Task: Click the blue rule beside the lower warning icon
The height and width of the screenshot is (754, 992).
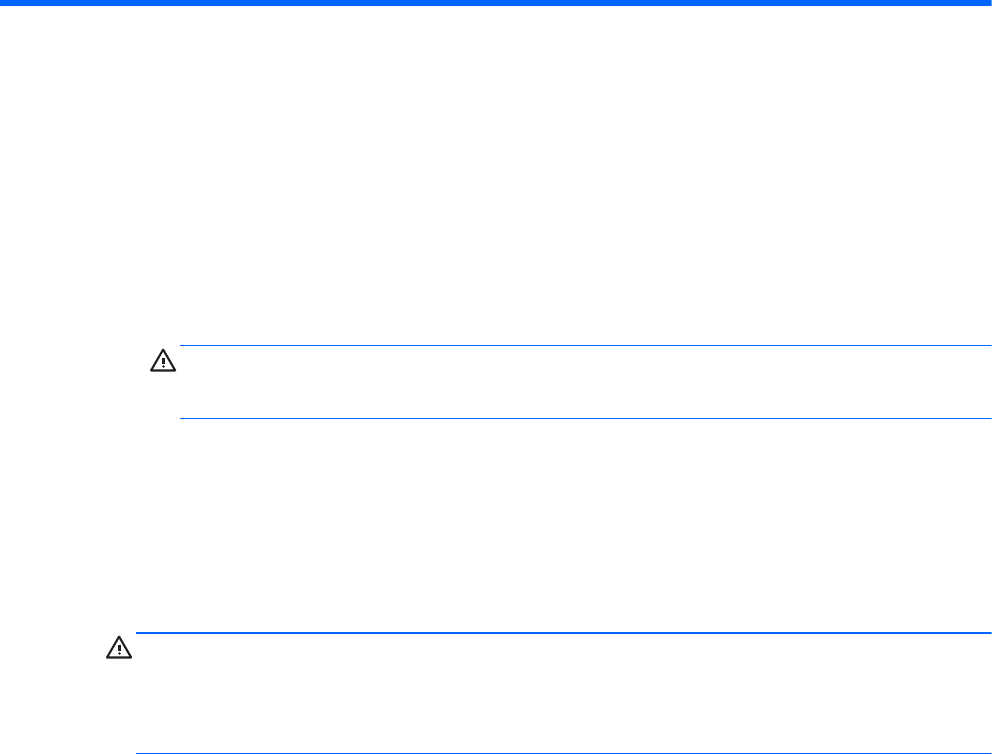Action: point(562,633)
